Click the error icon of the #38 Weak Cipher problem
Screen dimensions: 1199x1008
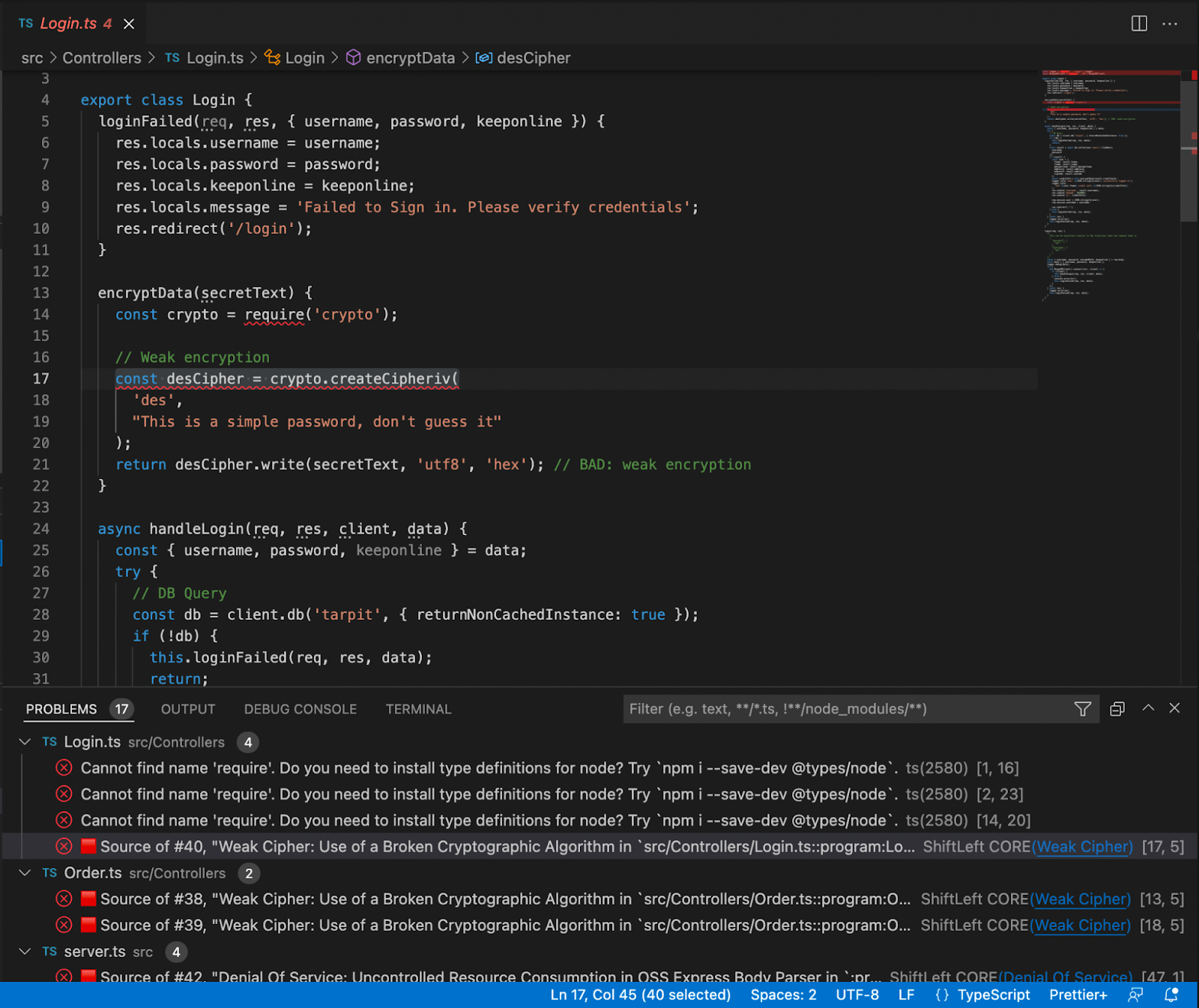[64, 899]
